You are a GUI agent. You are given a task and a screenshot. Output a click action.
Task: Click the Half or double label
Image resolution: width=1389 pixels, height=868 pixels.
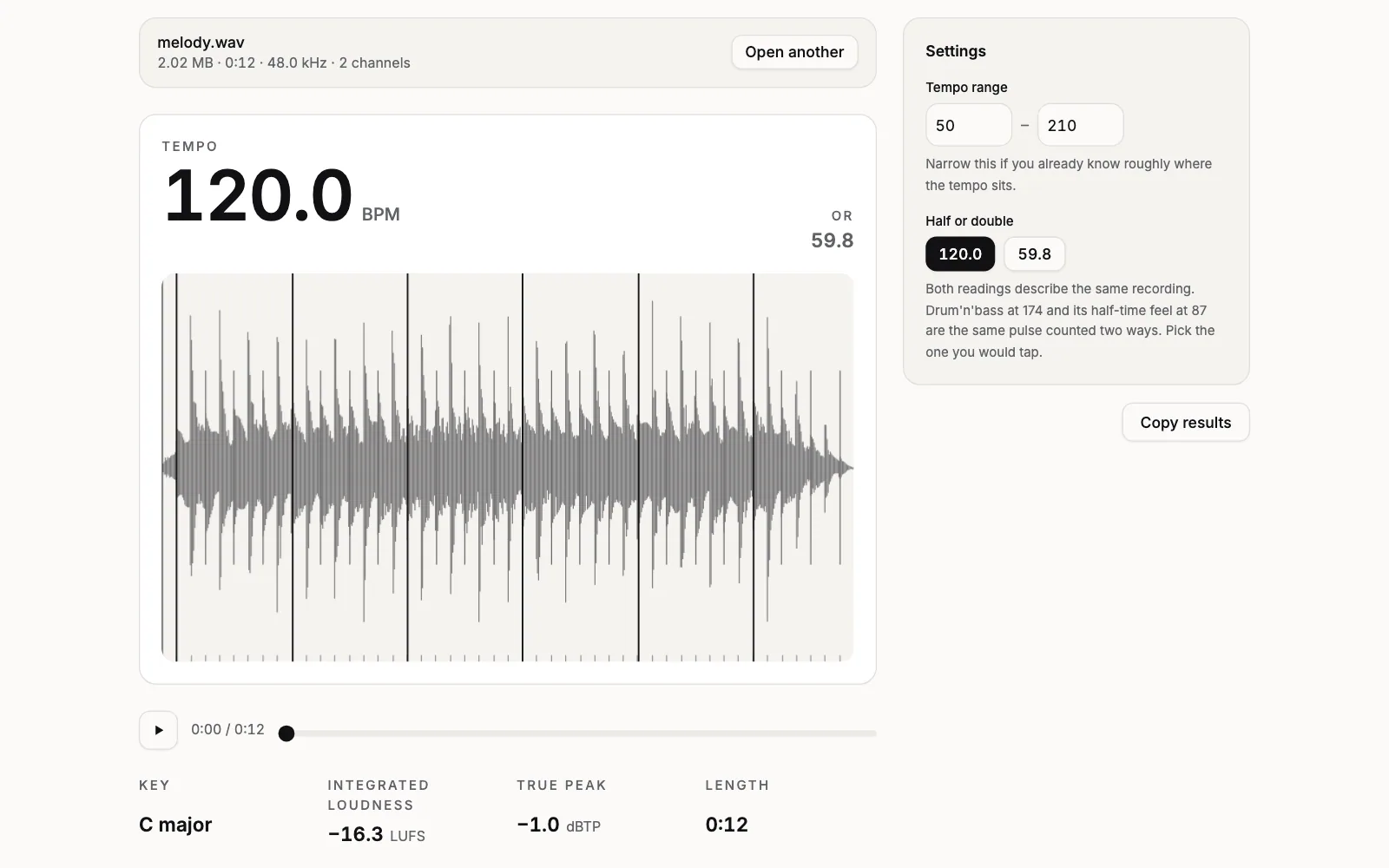[969, 221]
